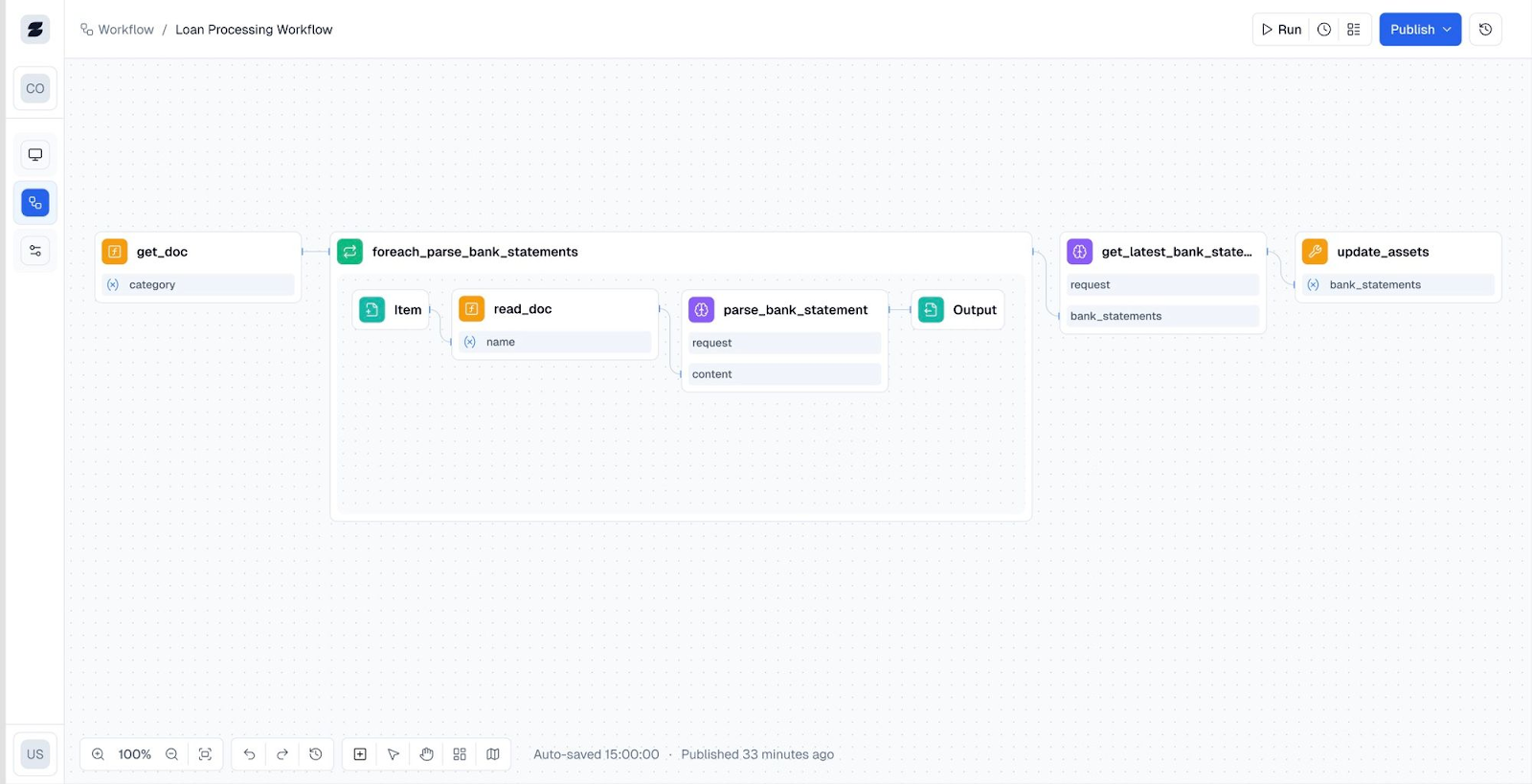Select the parse_bank_statement node
This screenshot has height=784, width=1532.
pos(784,341)
